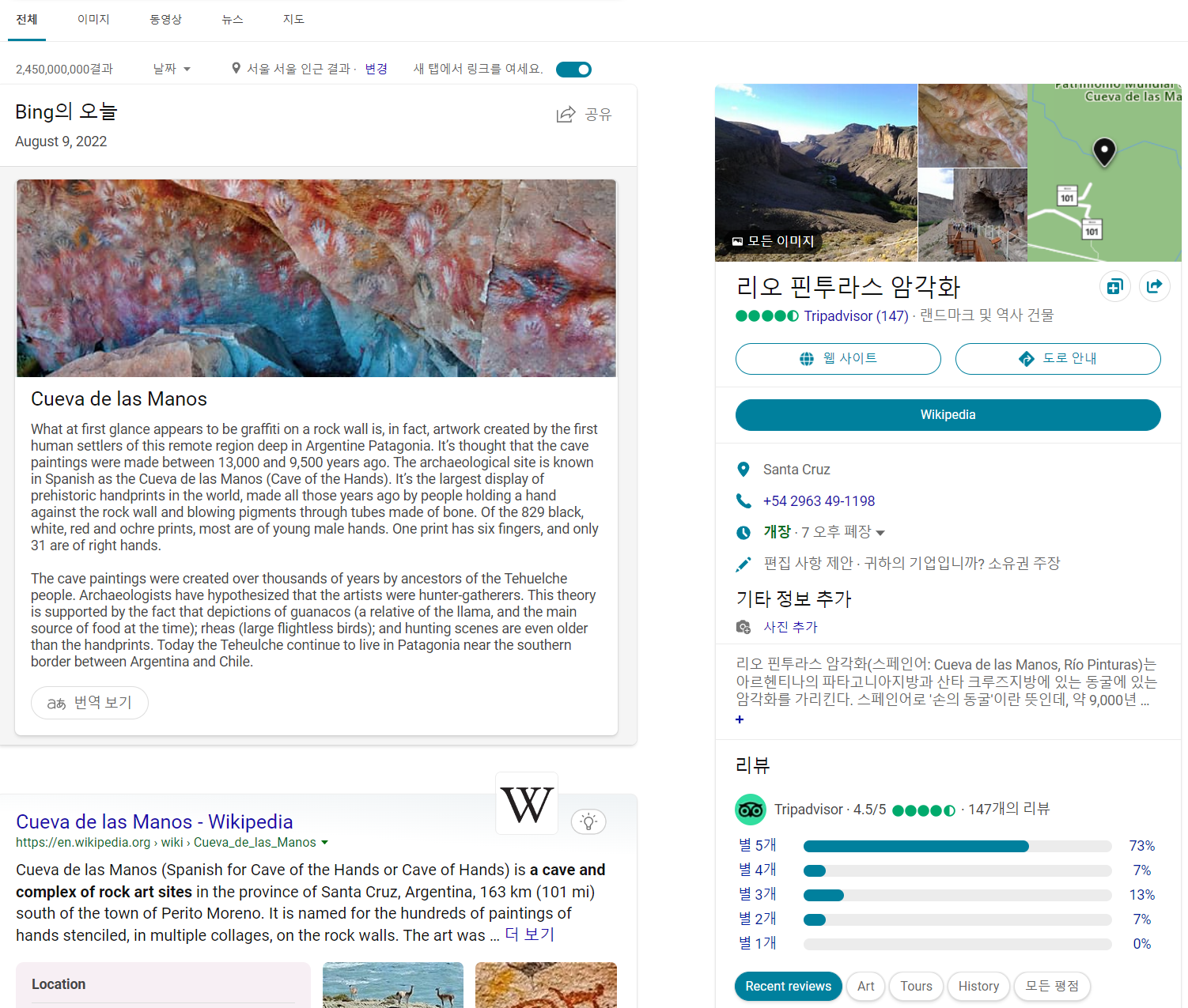Click the teal Wikipedia button

[x=948, y=415]
